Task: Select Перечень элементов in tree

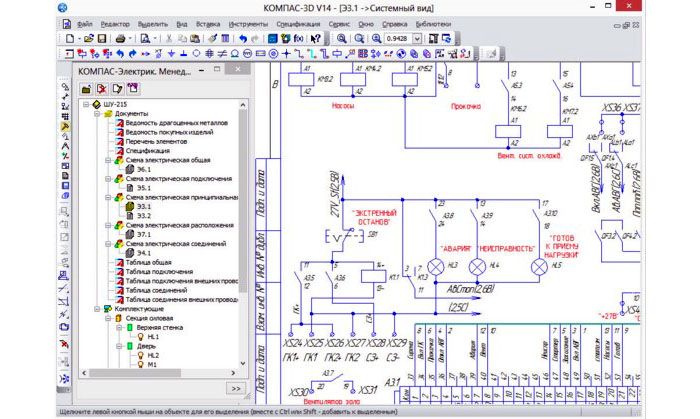Action: click(156, 141)
